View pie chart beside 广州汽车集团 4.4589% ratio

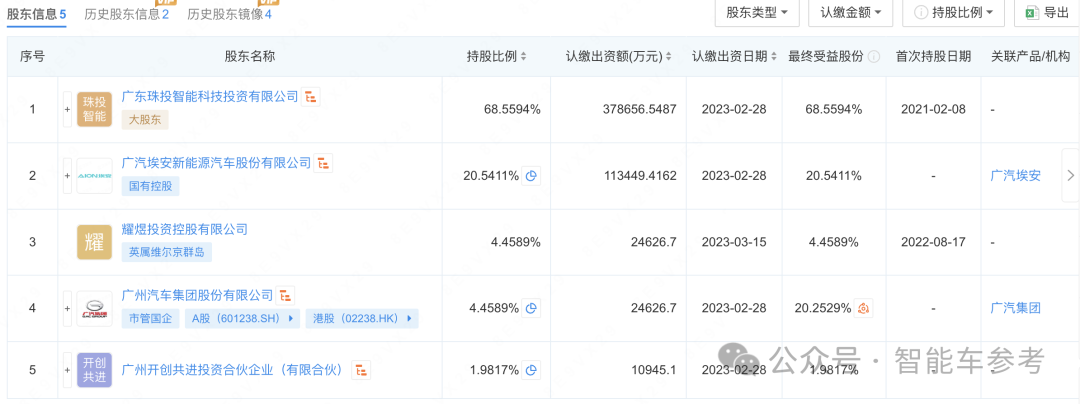pos(531,308)
